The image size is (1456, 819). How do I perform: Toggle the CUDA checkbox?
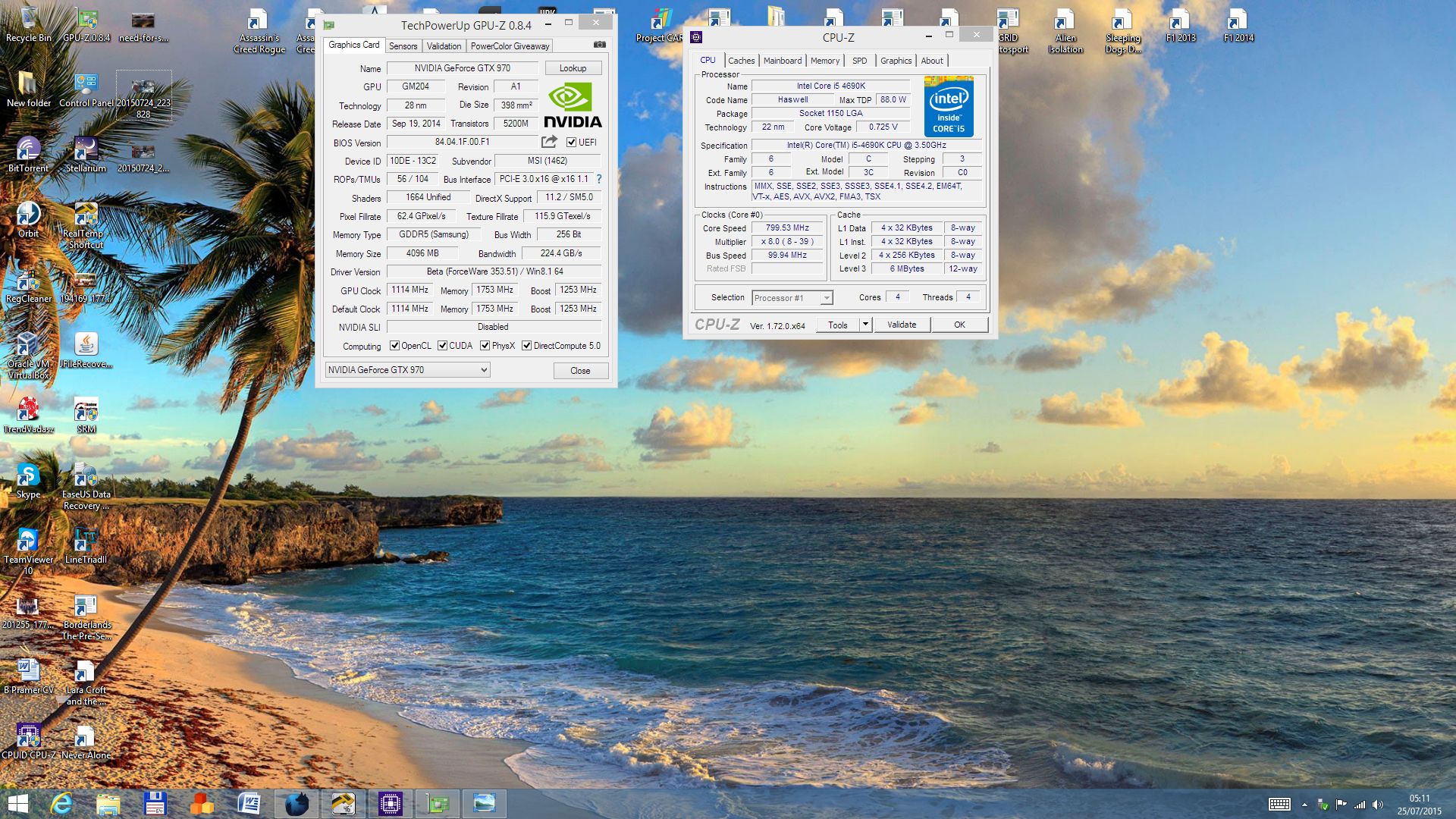click(442, 346)
